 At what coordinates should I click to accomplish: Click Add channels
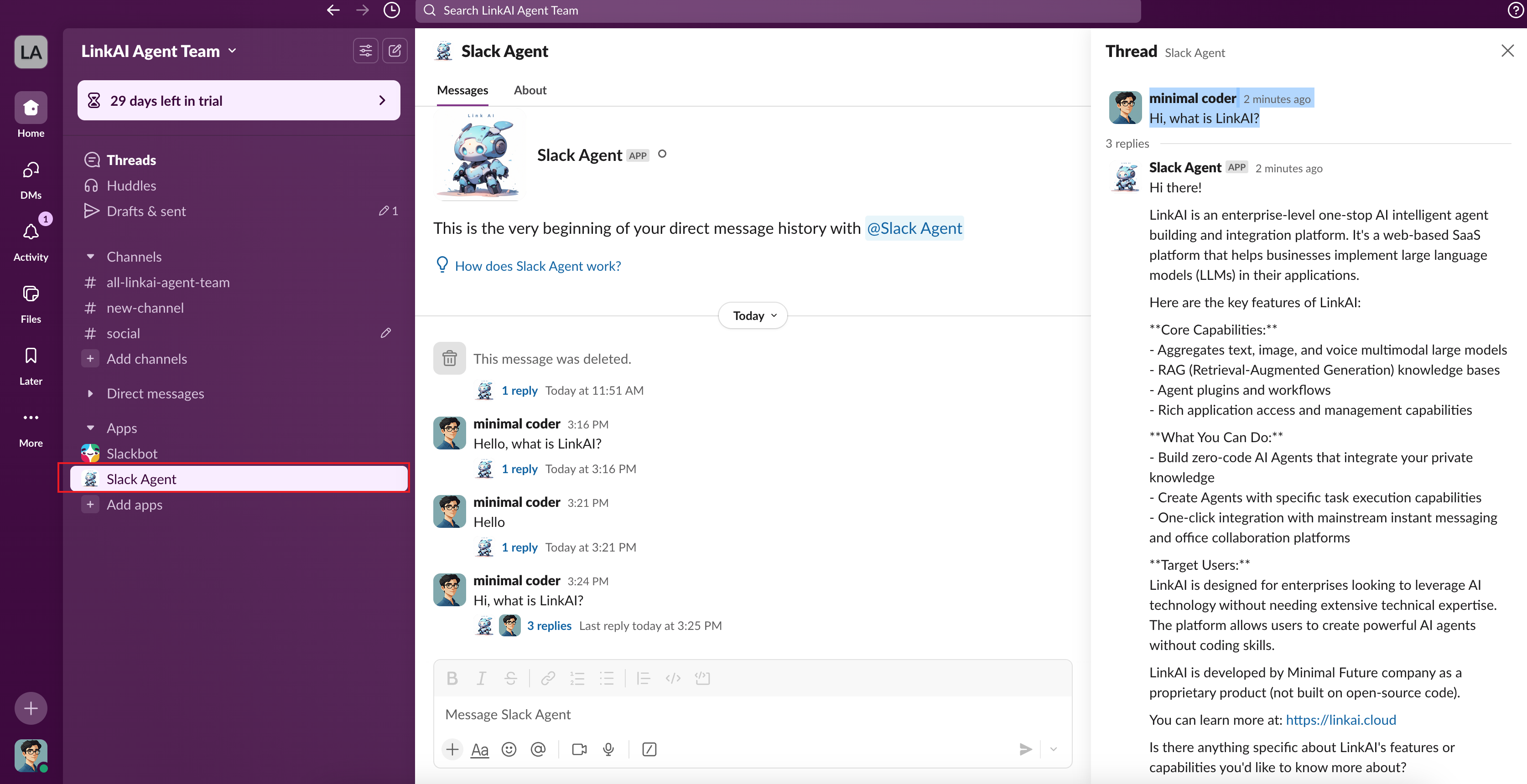pos(239,359)
